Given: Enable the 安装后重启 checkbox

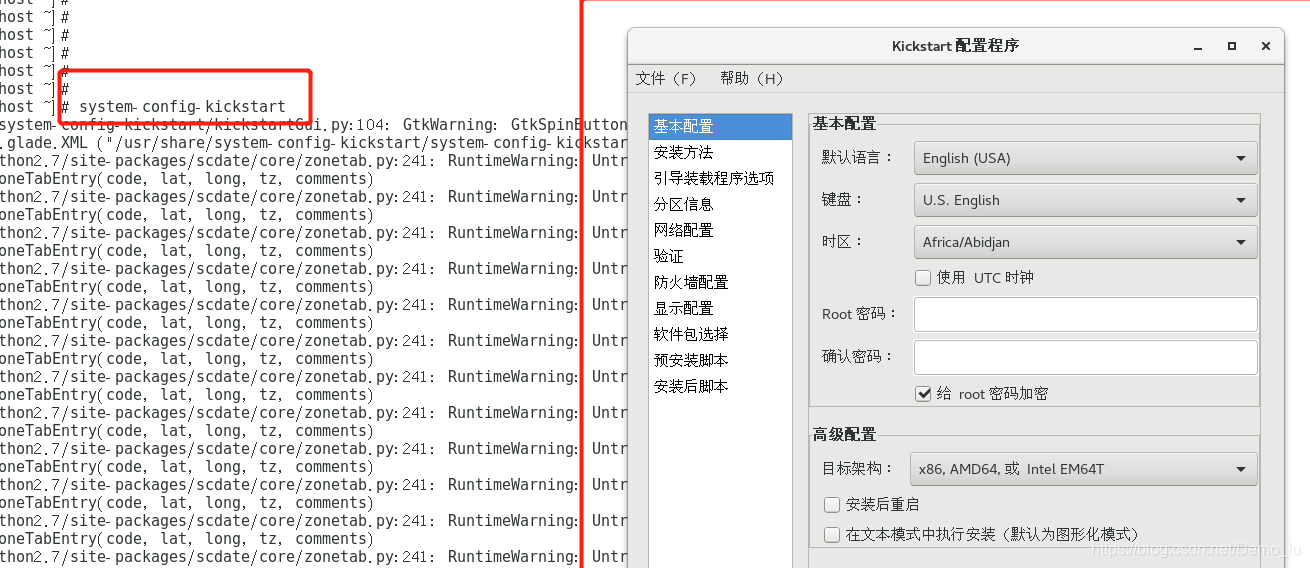Looking at the screenshot, I should tap(831, 504).
